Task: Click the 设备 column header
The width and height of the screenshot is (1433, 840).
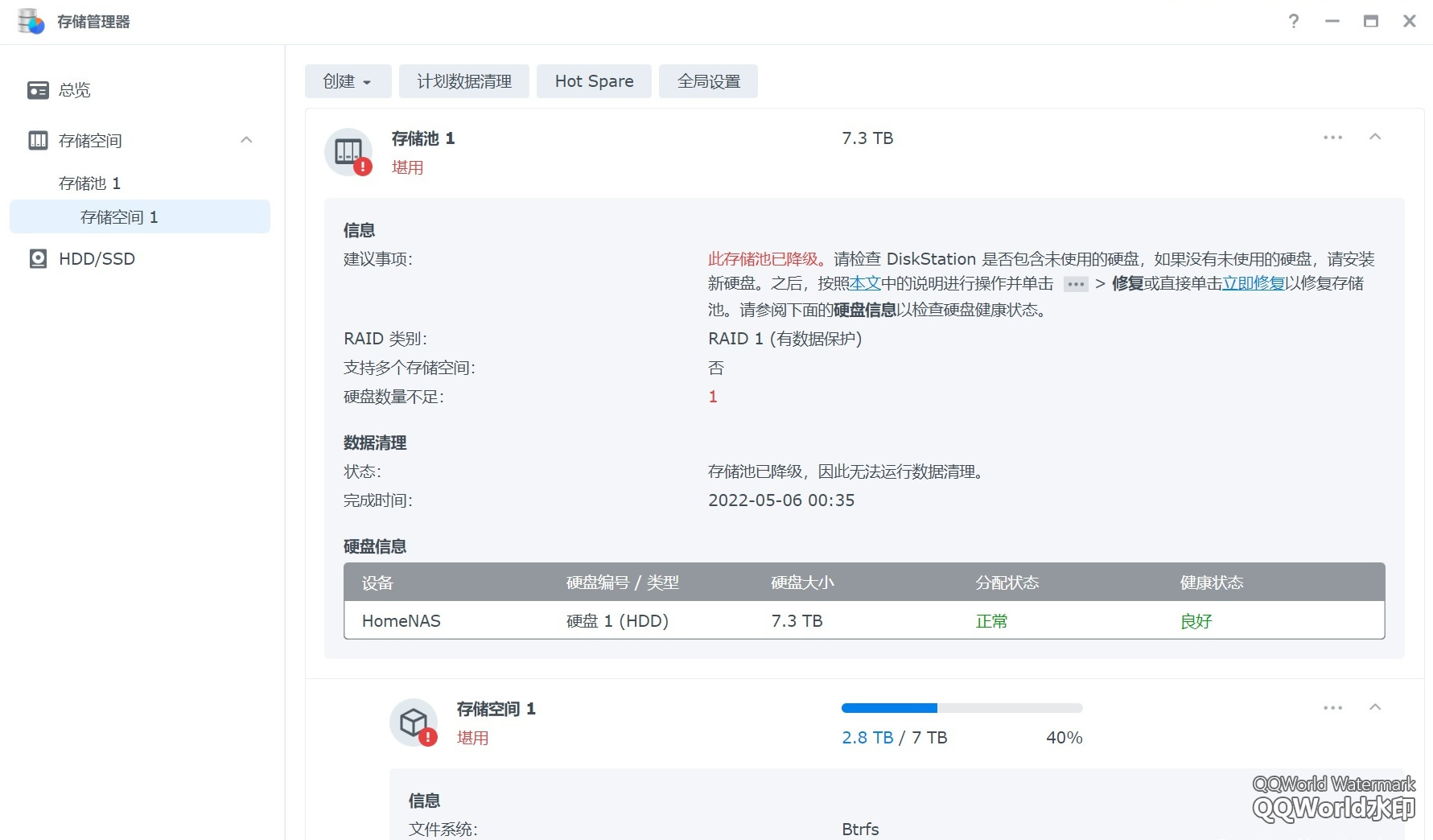Action: (x=377, y=583)
